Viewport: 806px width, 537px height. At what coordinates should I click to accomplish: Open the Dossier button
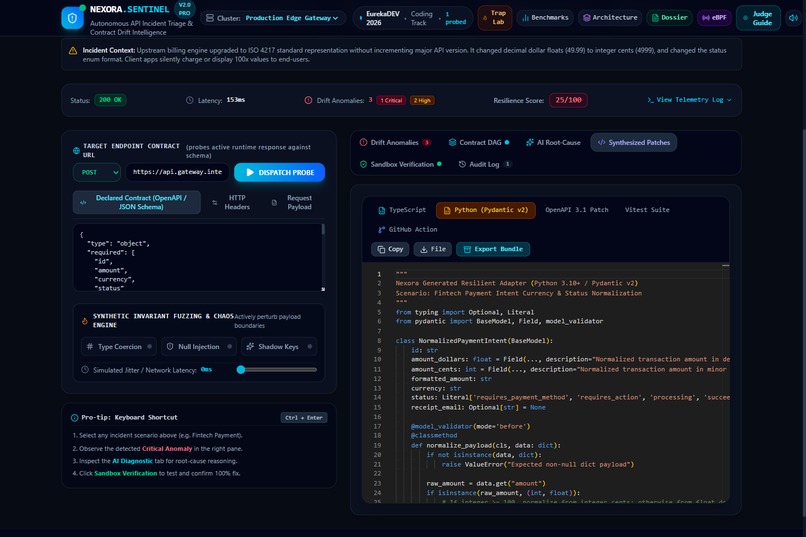tap(669, 17)
